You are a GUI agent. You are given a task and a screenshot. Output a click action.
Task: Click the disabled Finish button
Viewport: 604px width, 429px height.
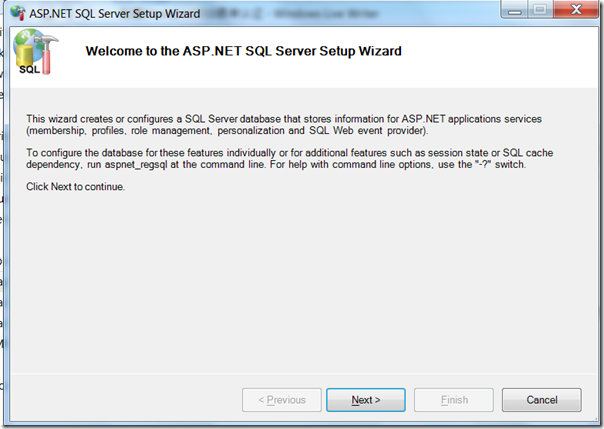pos(455,400)
